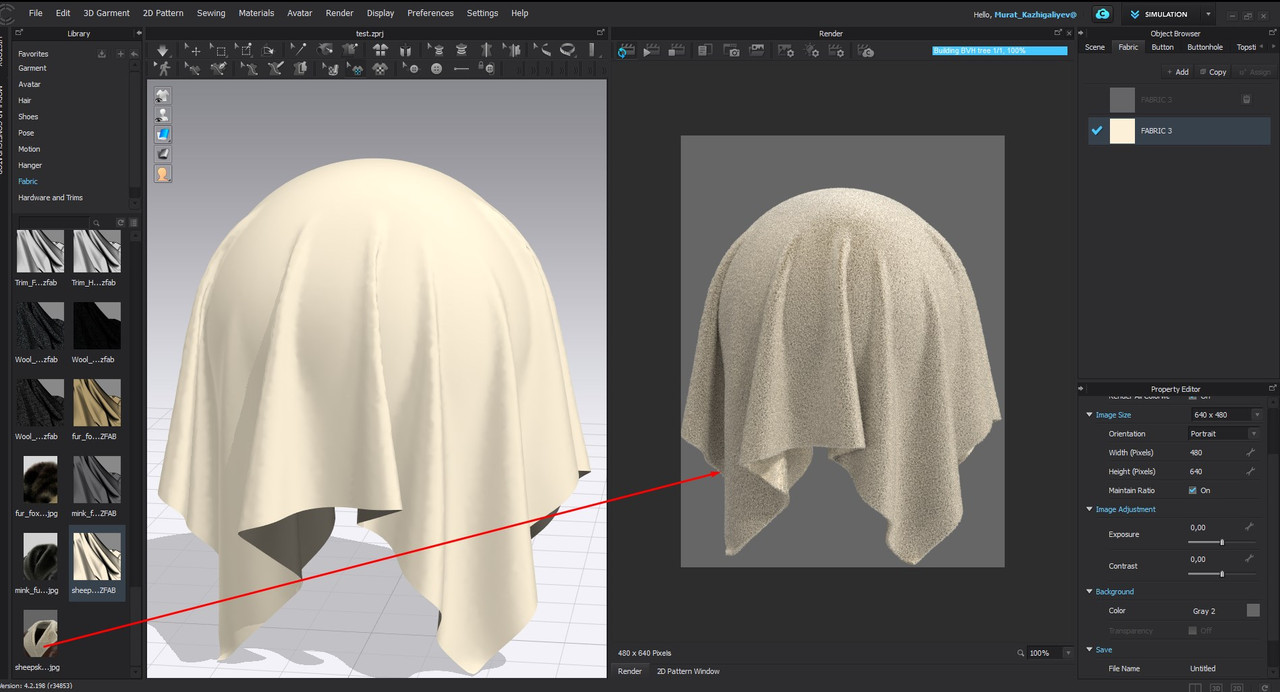Image resolution: width=1280 pixels, height=692 pixels.
Task: Click the cream color swatch of FABRIC 3
Action: coord(1122,131)
